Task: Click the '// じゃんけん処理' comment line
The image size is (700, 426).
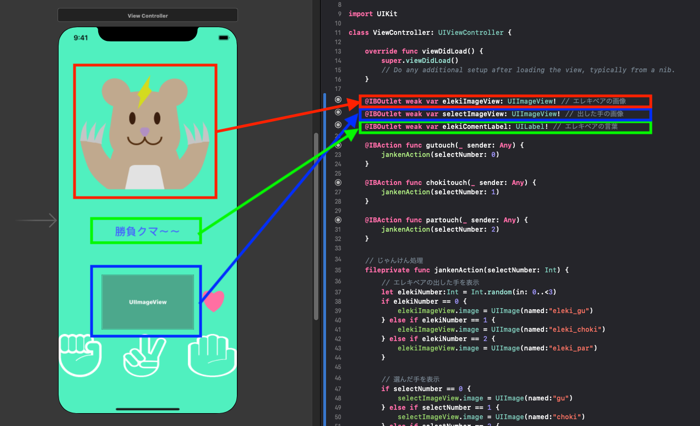Action: (394, 261)
